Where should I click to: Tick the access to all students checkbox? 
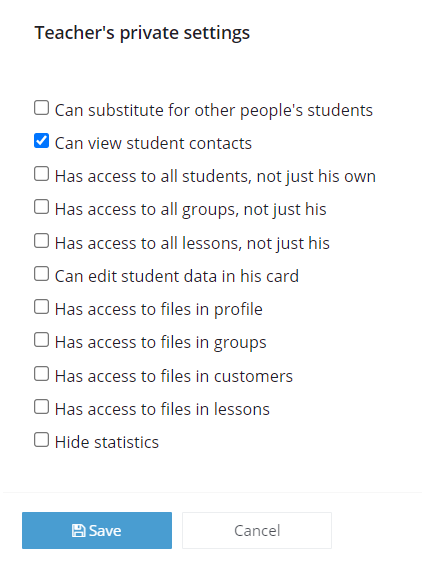click(41, 174)
